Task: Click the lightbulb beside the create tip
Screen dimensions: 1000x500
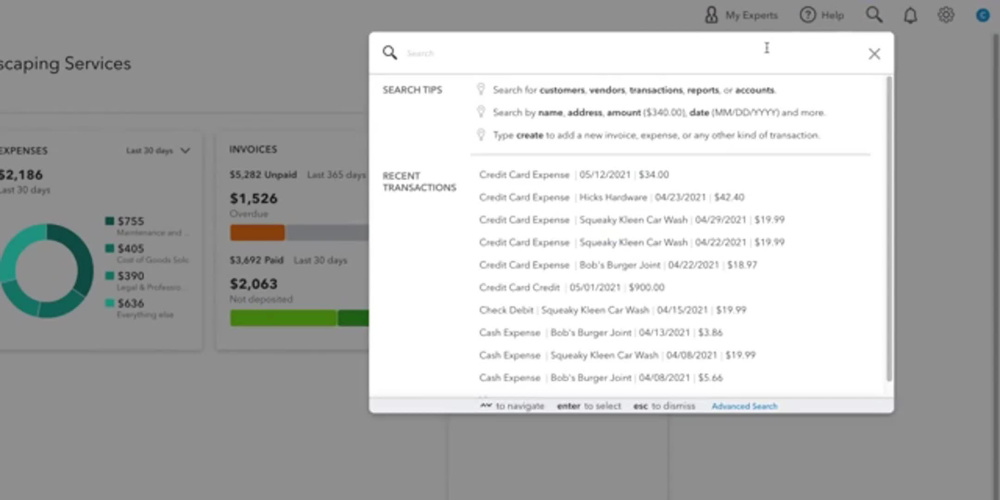Action: pyautogui.click(x=481, y=135)
